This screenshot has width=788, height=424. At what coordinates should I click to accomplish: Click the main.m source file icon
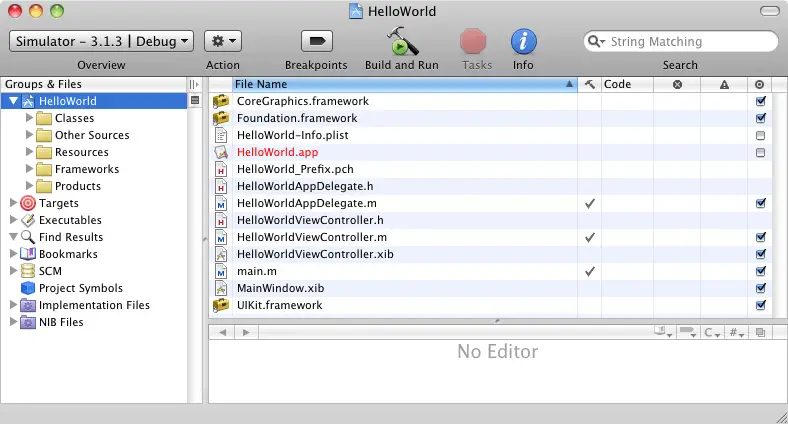[x=221, y=271]
